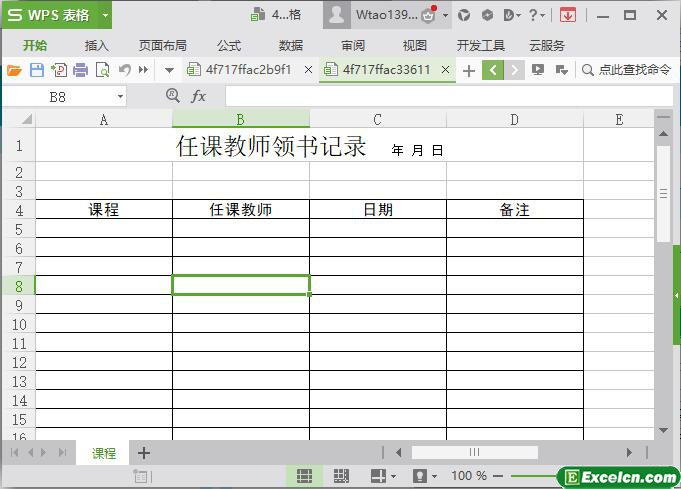Click vertical scrollbar down arrow
This screenshot has width=681, height=489.
coord(663,430)
